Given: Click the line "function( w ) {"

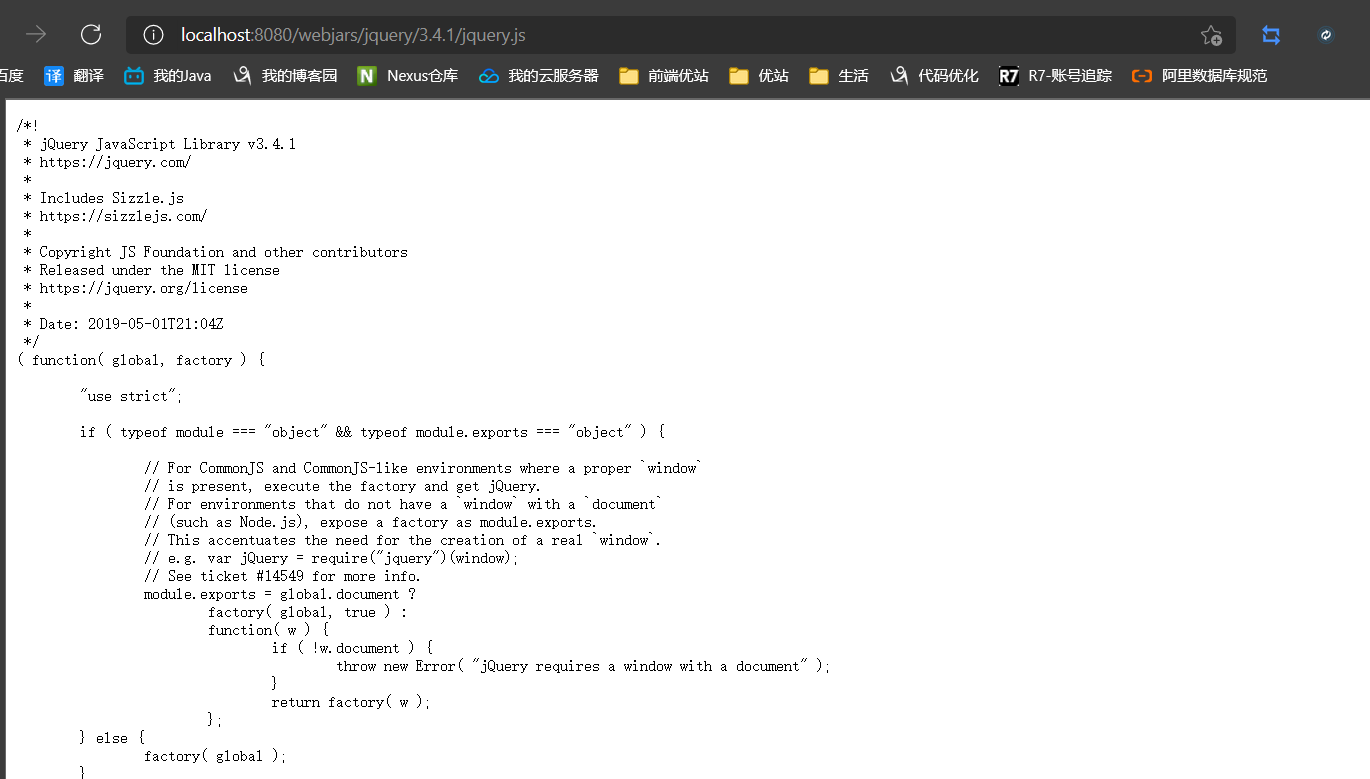Looking at the screenshot, I should (268, 630).
